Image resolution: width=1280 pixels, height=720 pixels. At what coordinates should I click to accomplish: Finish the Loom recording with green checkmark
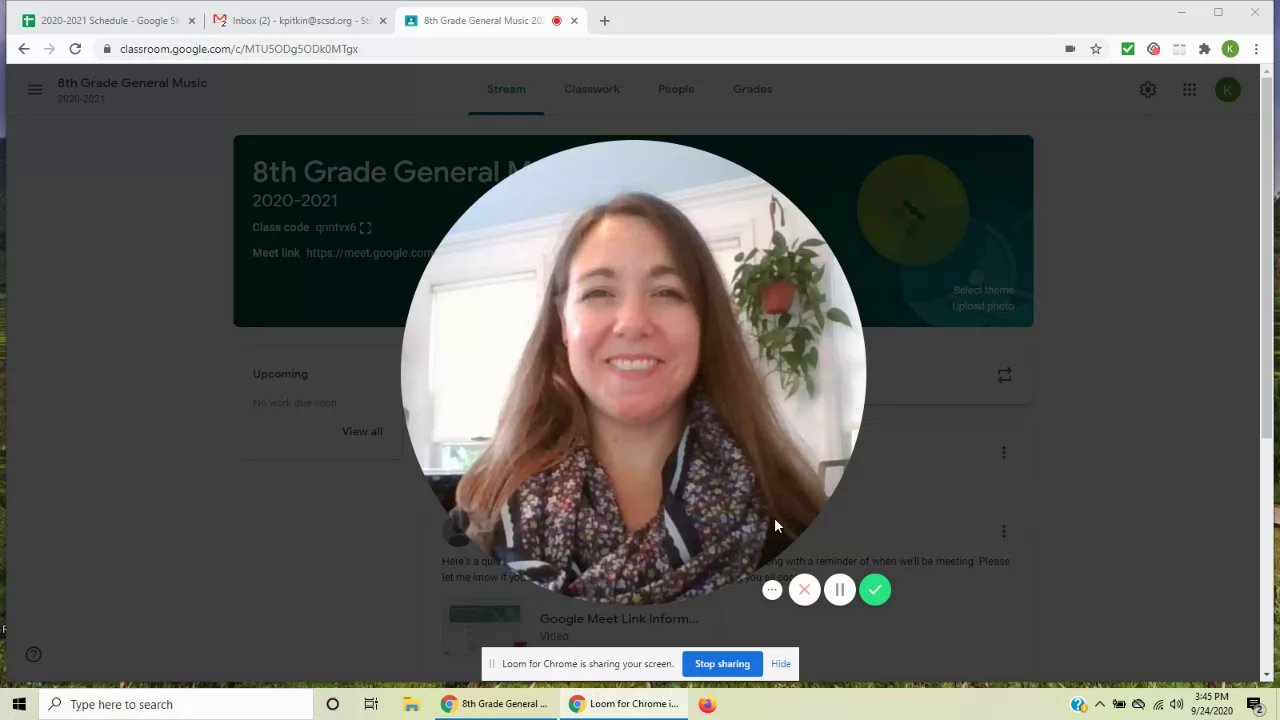tap(875, 590)
